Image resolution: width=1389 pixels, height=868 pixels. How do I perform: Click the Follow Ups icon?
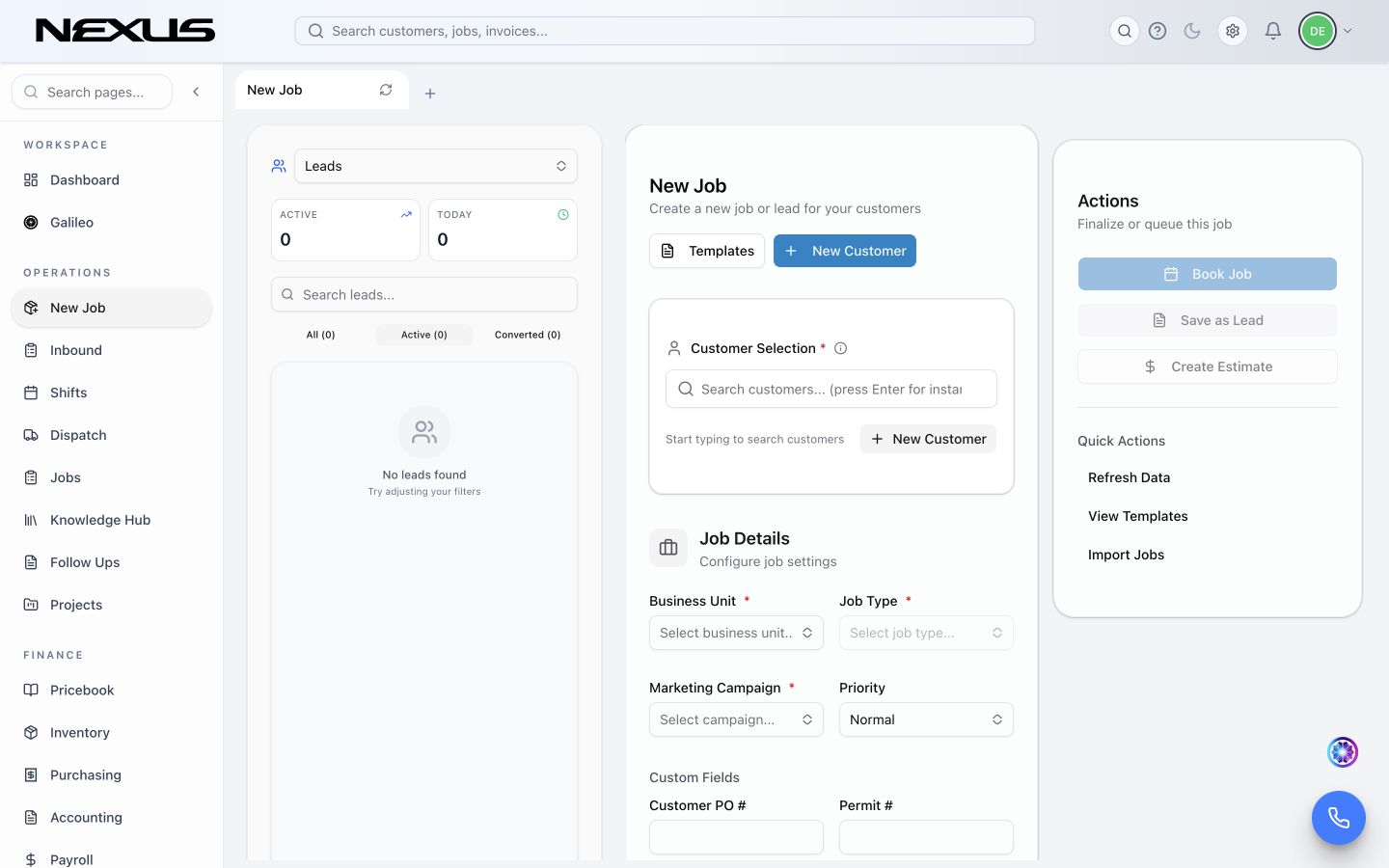[31, 562]
